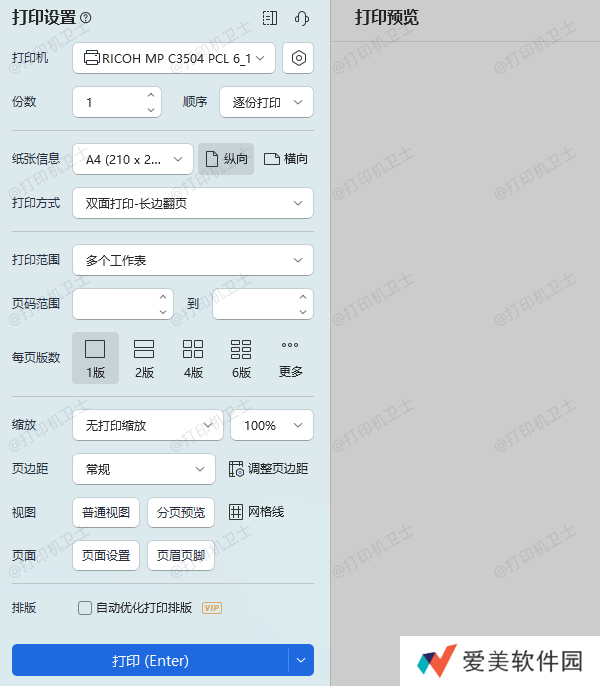Select 4版 pages per sheet layout
The height and width of the screenshot is (686, 600).
click(193, 359)
